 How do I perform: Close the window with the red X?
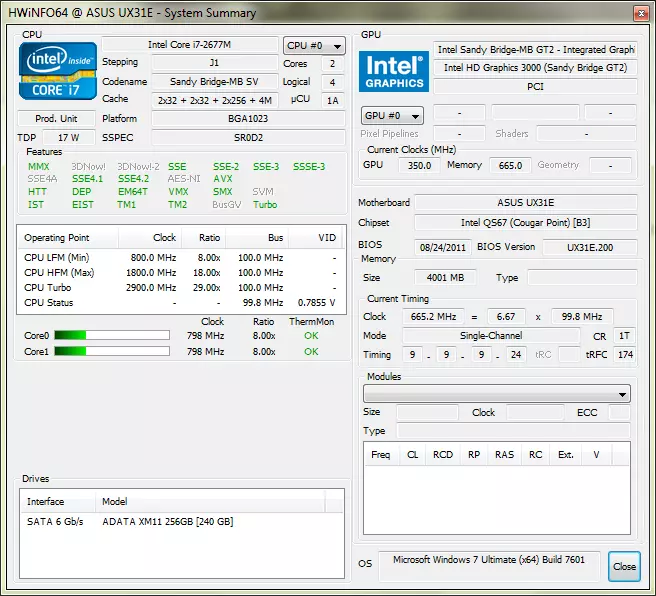641,13
